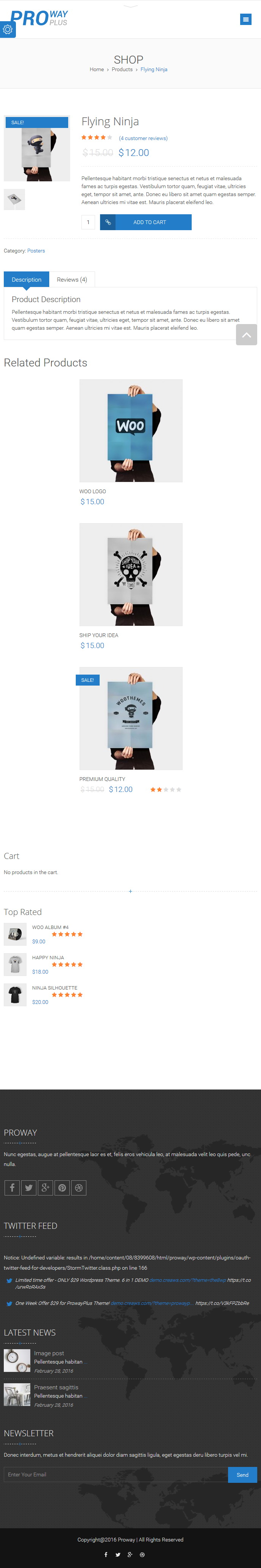Click the Enter Your Email field
This screenshot has width=261, height=1568.
coord(116,1474)
